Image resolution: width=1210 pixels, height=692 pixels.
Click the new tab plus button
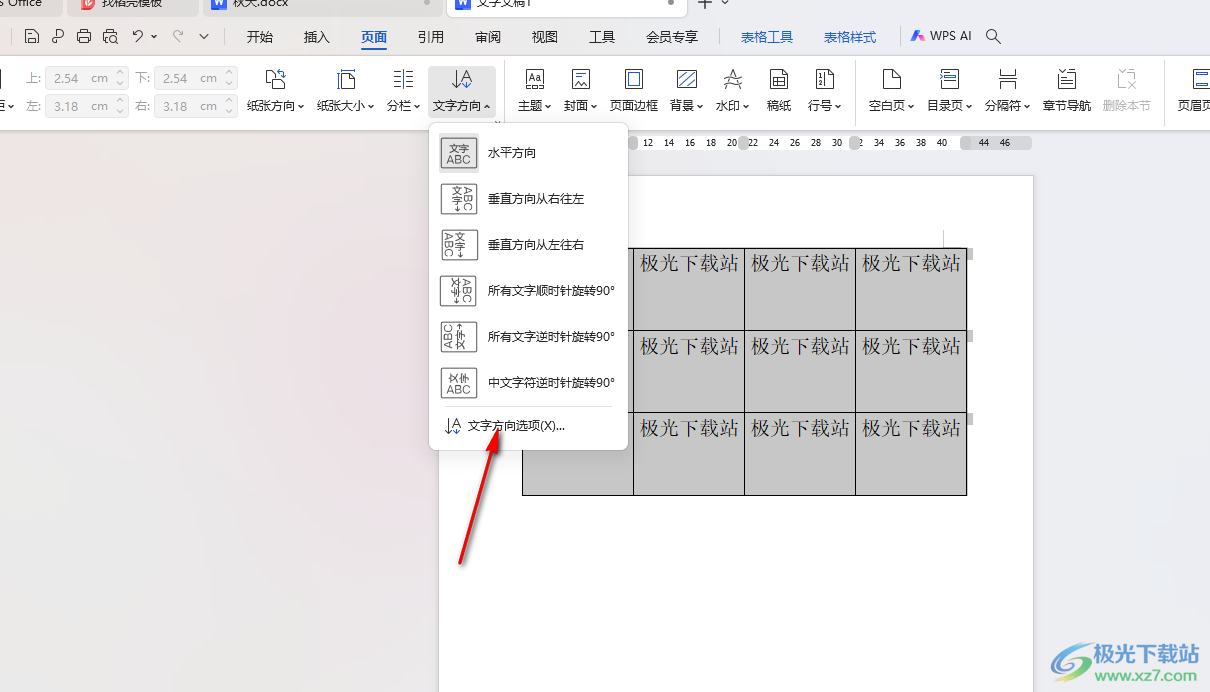tap(705, 4)
